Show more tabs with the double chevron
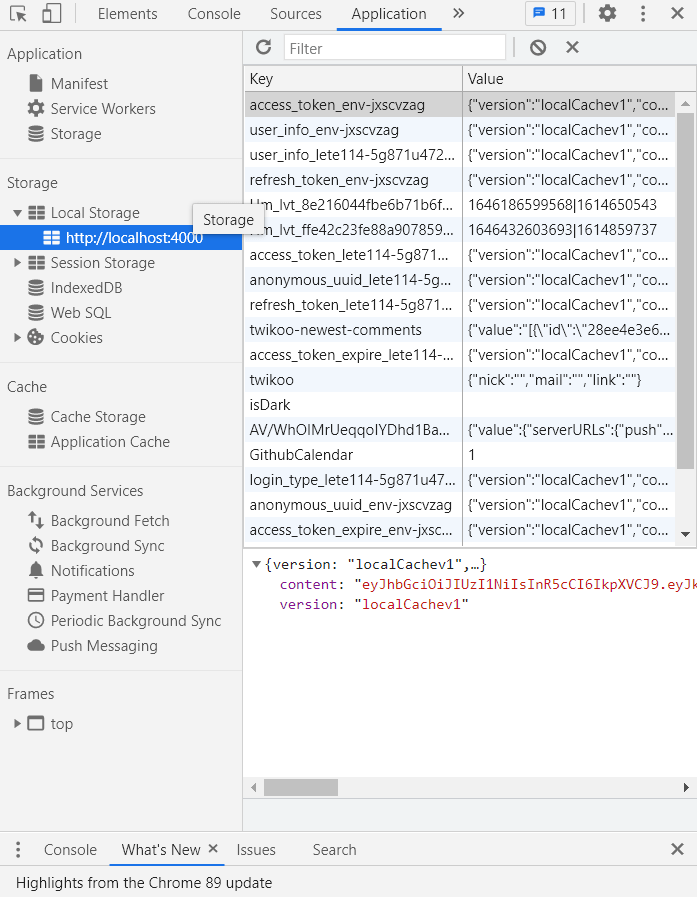The height and width of the screenshot is (897, 697). pyautogui.click(x=458, y=13)
